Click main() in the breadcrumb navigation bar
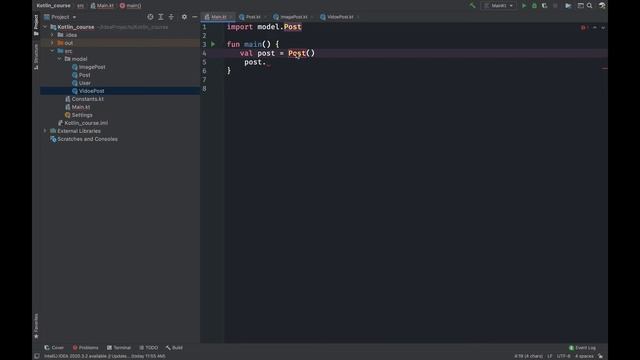Screen dimensions: 640x360 tap(131, 6)
